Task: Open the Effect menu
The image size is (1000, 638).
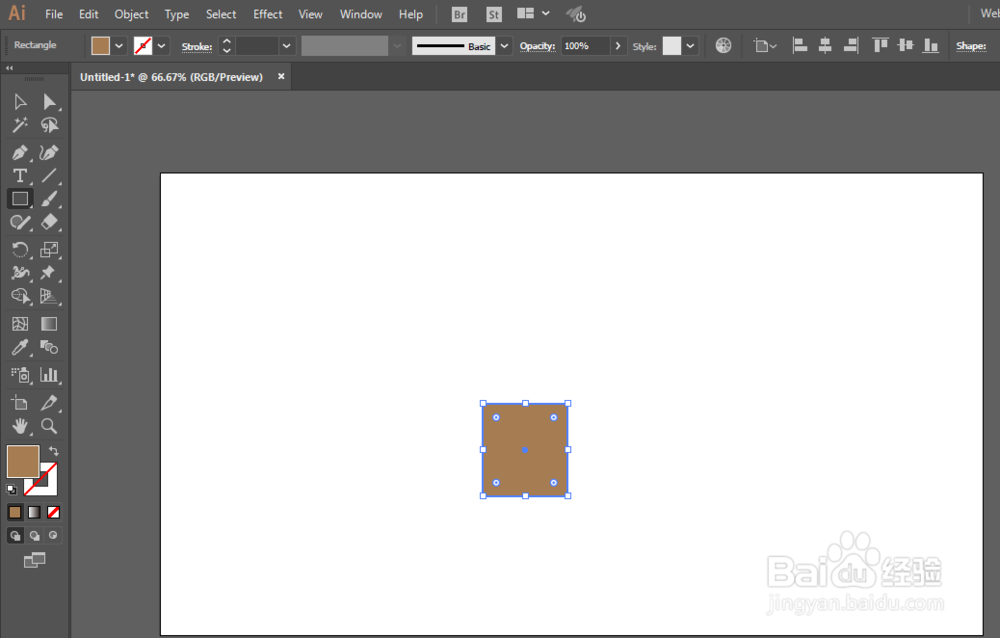Action: pyautogui.click(x=268, y=14)
